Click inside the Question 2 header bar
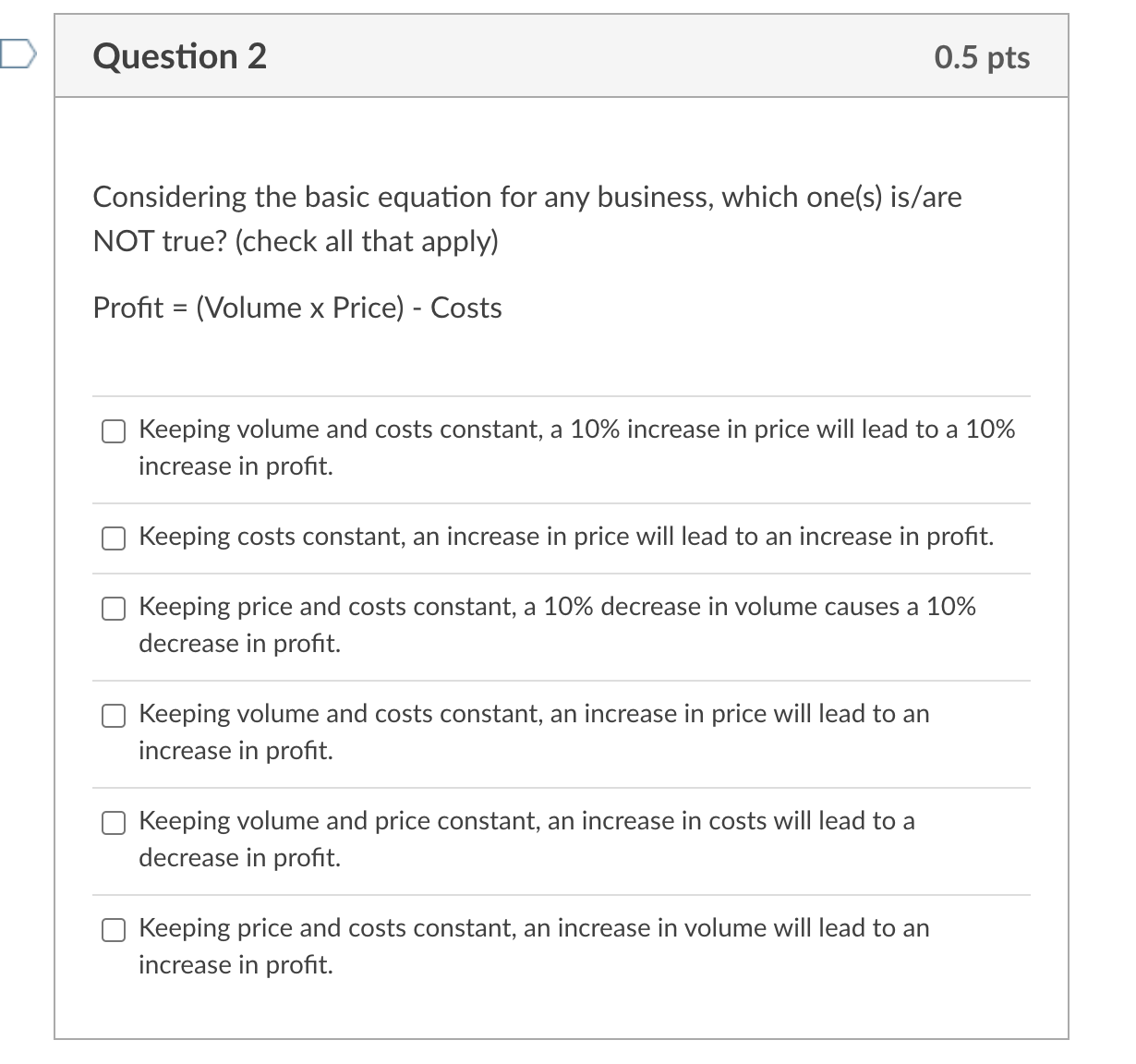Screen dimensions: 1136x1064 (554, 55)
